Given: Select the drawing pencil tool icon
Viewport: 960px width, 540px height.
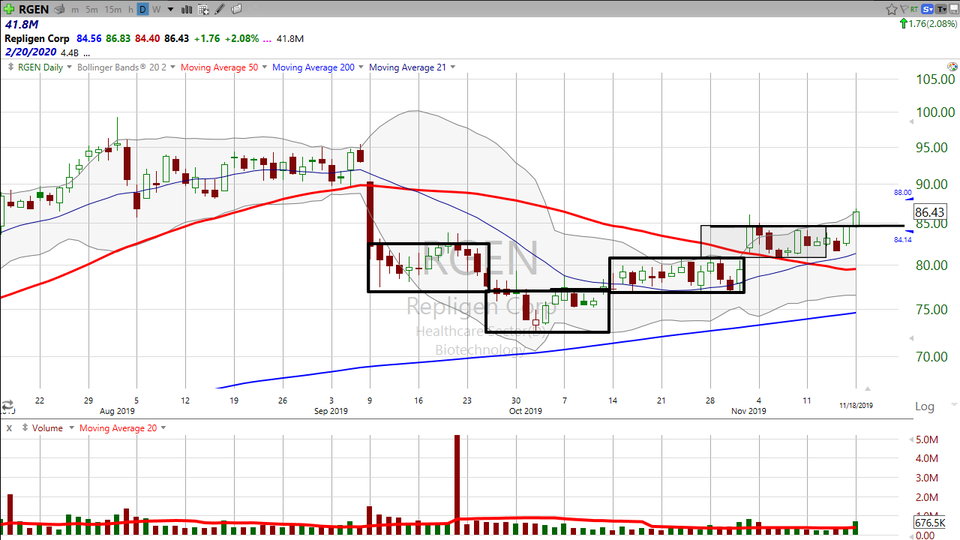Looking at the screenshot, I should (219, 9).
